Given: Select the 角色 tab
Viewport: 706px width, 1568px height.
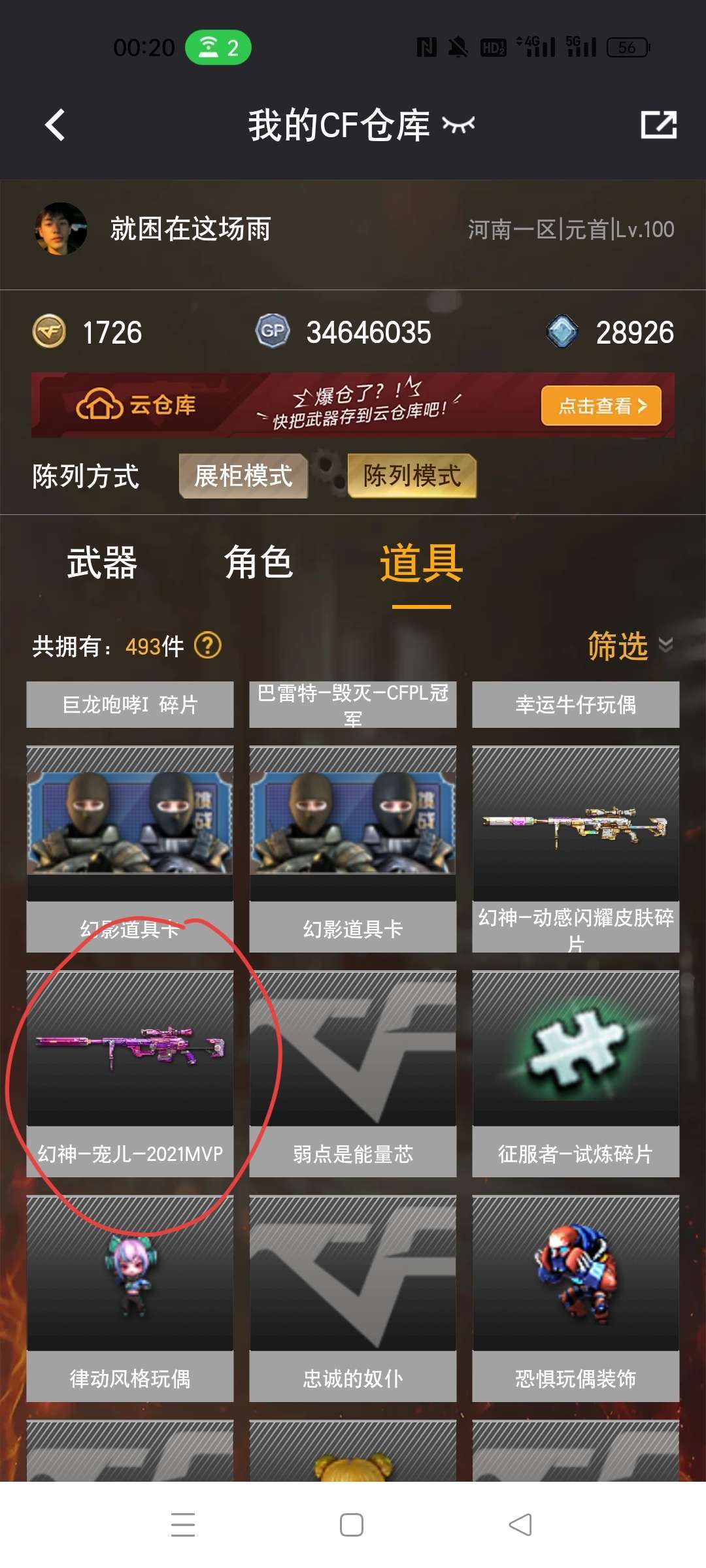Looking at the screenshot, I should (259, 563).
